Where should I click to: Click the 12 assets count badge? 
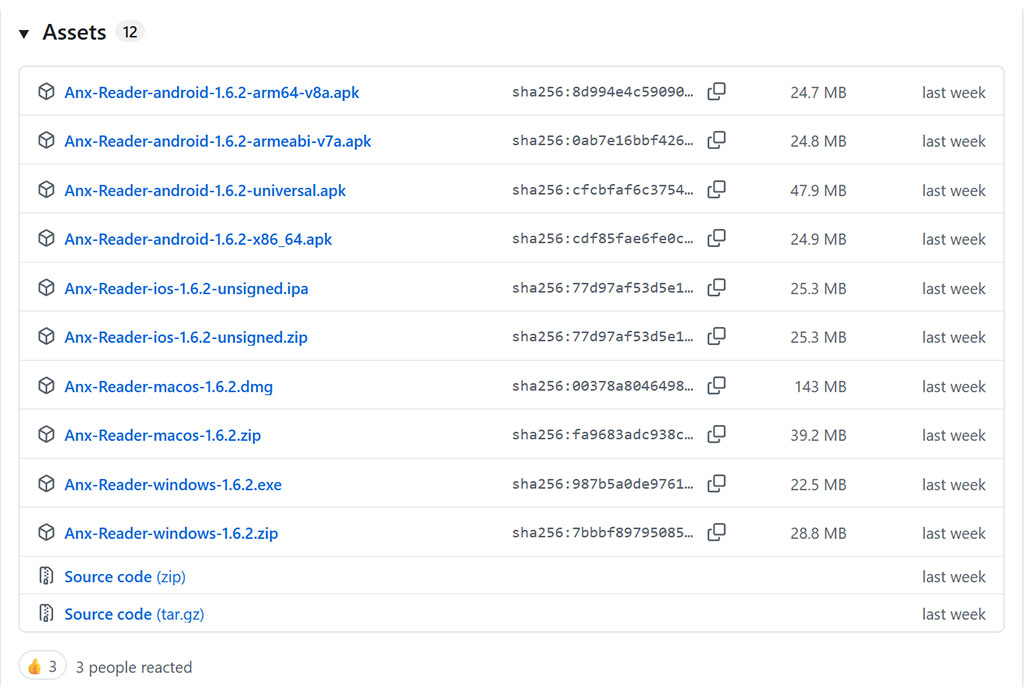pos(130,32)
